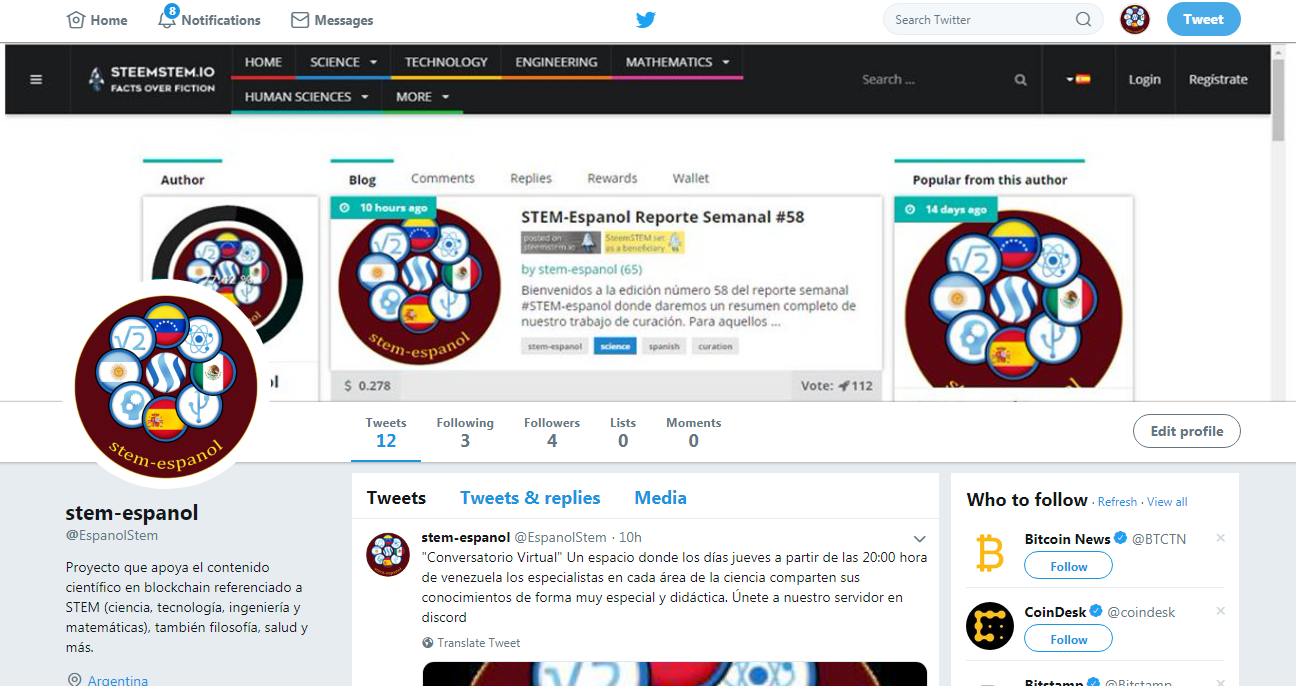Image resolution: width=1296 pixels, height=686 pixels.
Task: Open profile avatar menu in top bar
Action: [x=1135, y=19]
